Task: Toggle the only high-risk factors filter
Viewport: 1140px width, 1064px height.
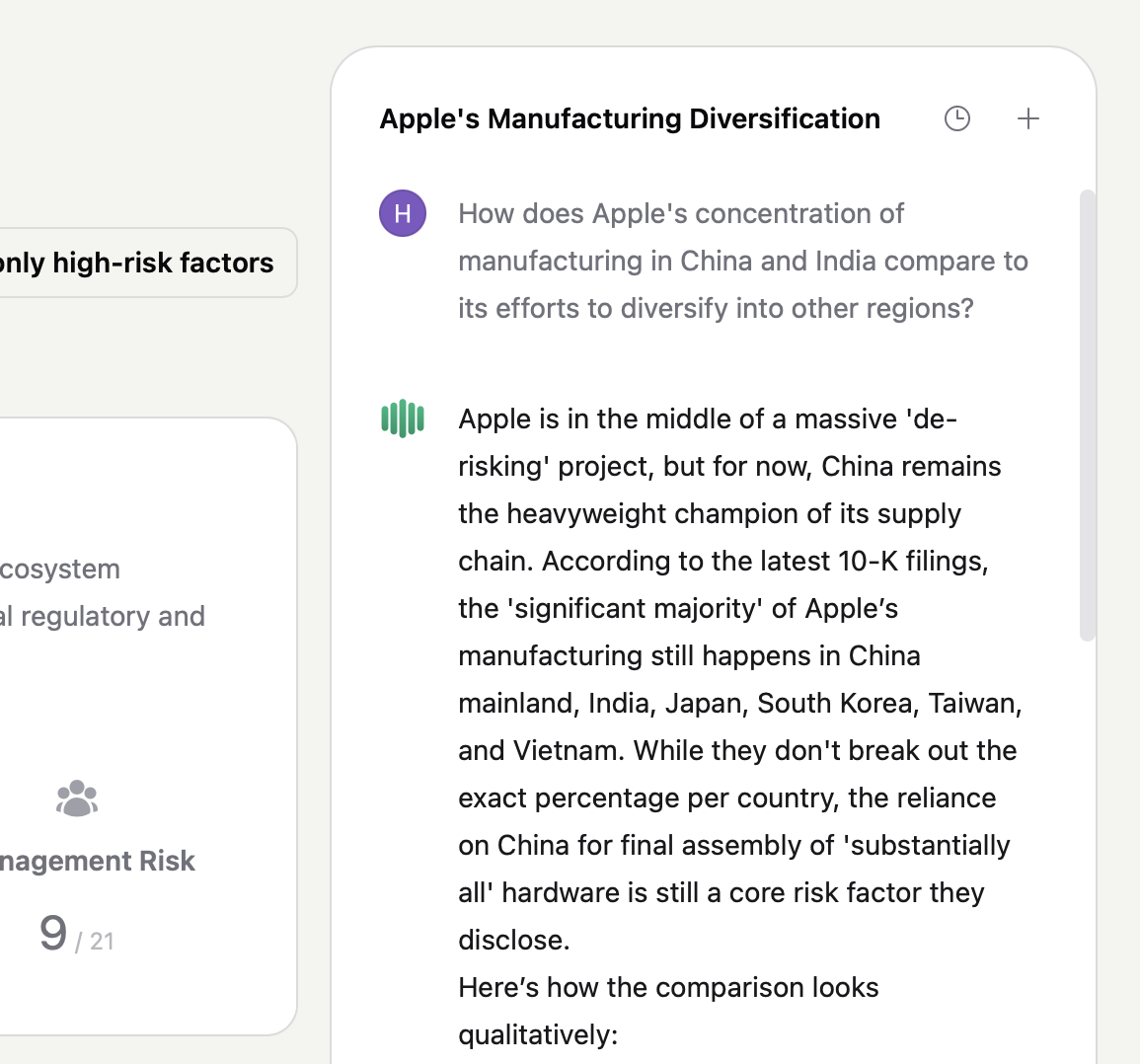Action: point(138,263)
